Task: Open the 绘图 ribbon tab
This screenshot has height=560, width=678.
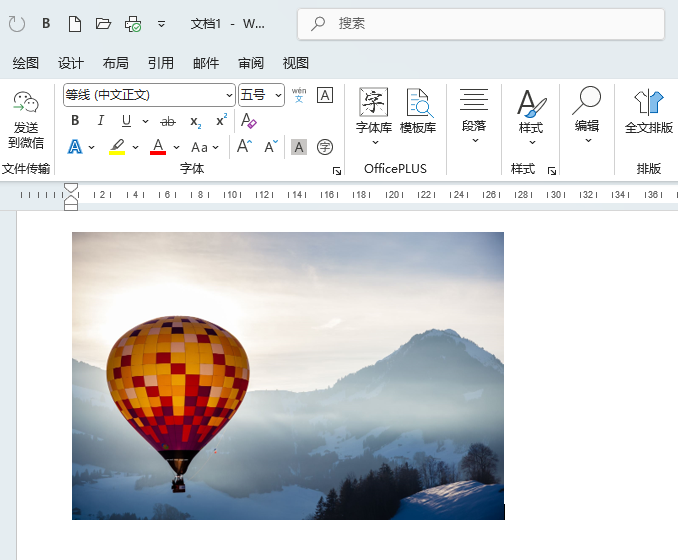Action: click(26, 63)
